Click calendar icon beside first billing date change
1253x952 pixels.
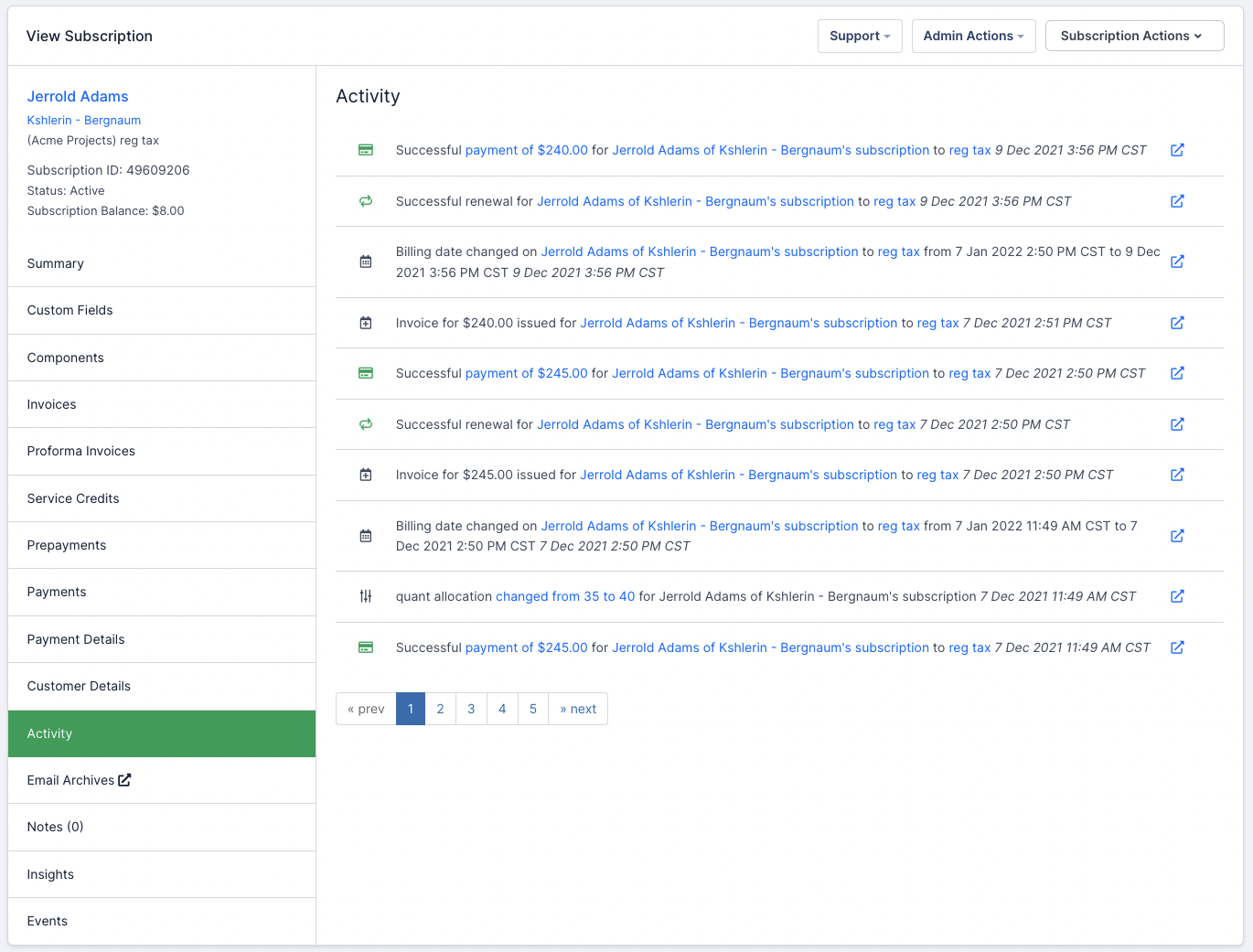click(366, 262)
